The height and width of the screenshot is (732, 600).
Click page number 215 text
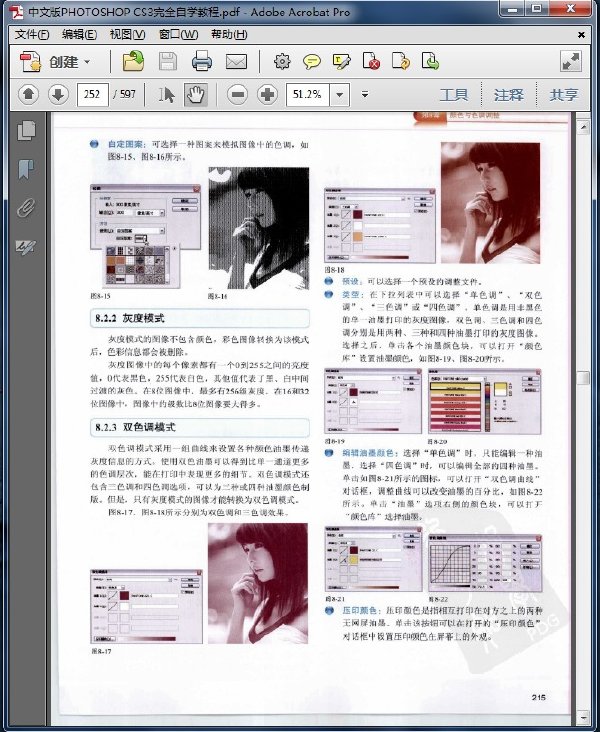tap(538, 697)
